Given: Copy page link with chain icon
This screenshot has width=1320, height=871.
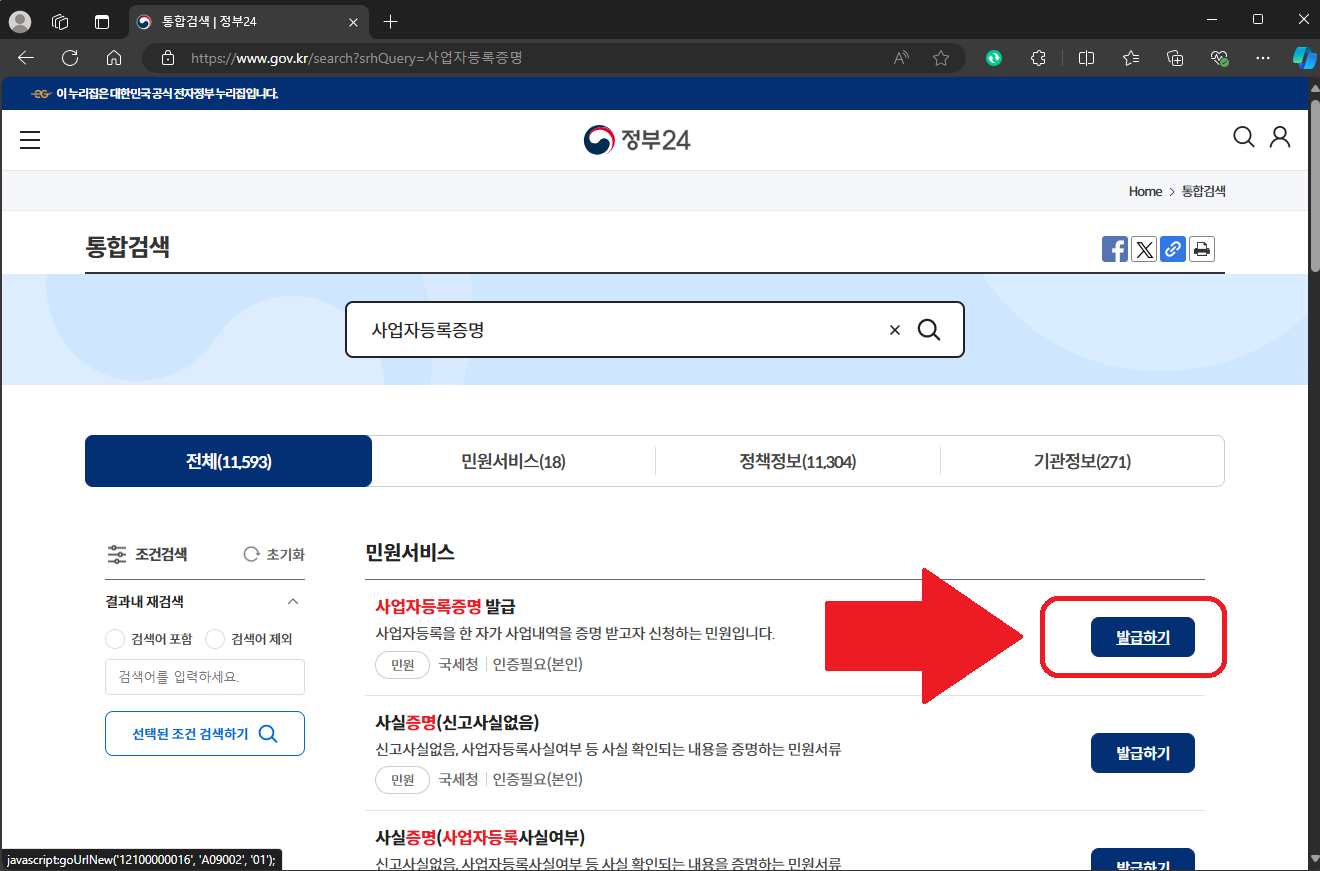Looking at the screenshot, I should pos(1173,249).
